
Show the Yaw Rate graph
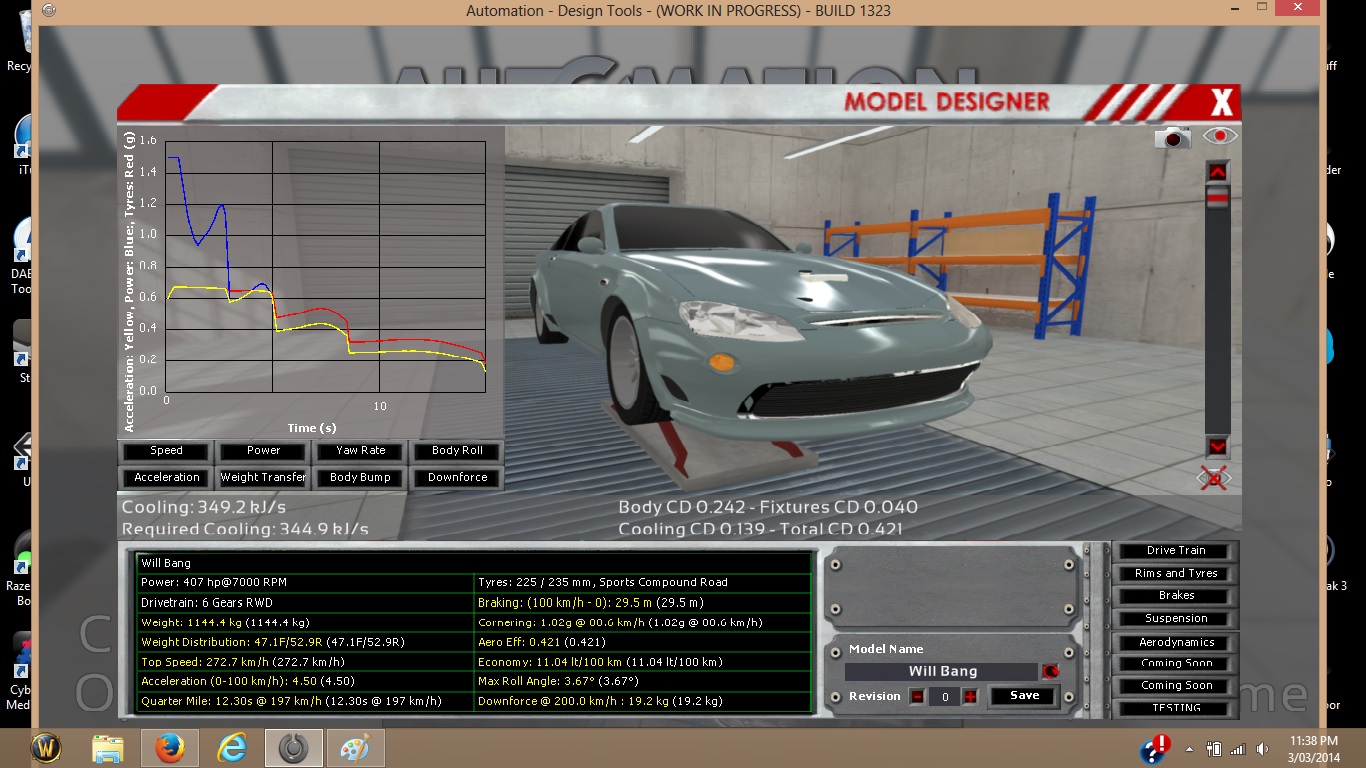pos(360,451)
